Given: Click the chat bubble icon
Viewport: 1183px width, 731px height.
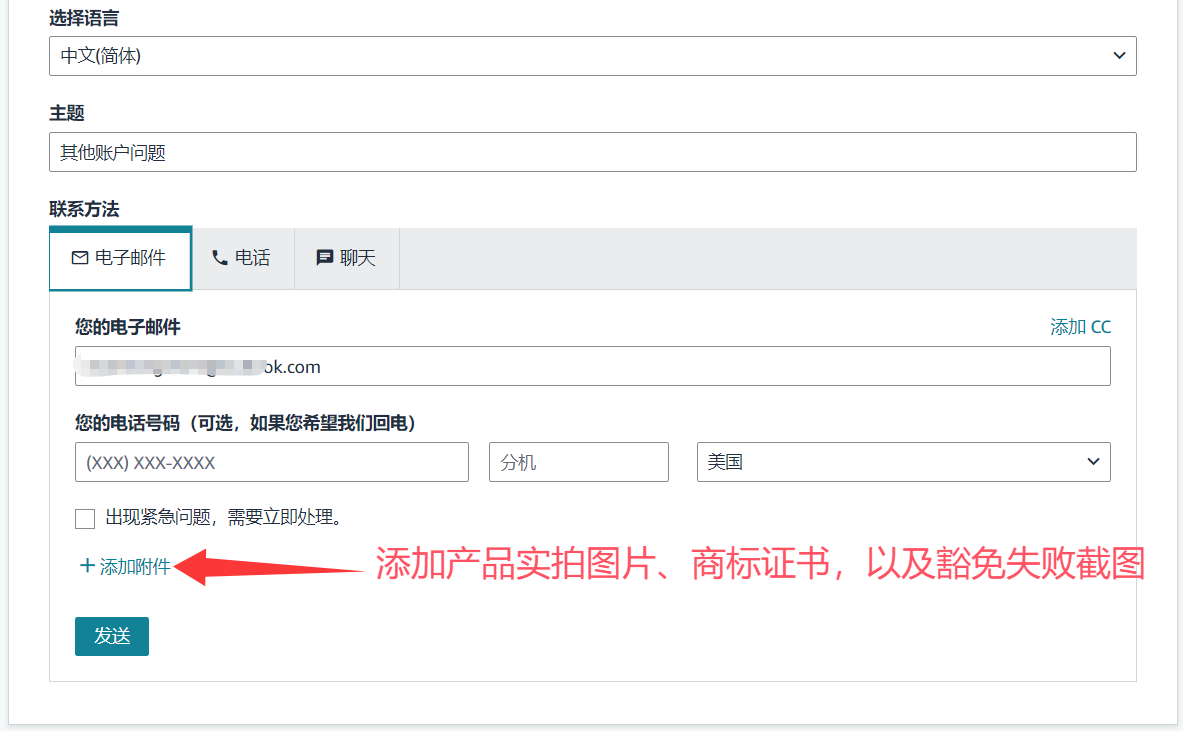Looking at the screenshot, I should pyautogui.click(x=324, y=258).
